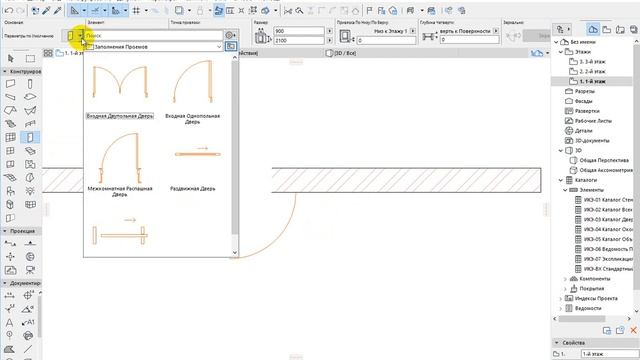The height and width of the screenshot is (360, 640).
Task: Select the Line tool
Action: (x=28, y=349)
